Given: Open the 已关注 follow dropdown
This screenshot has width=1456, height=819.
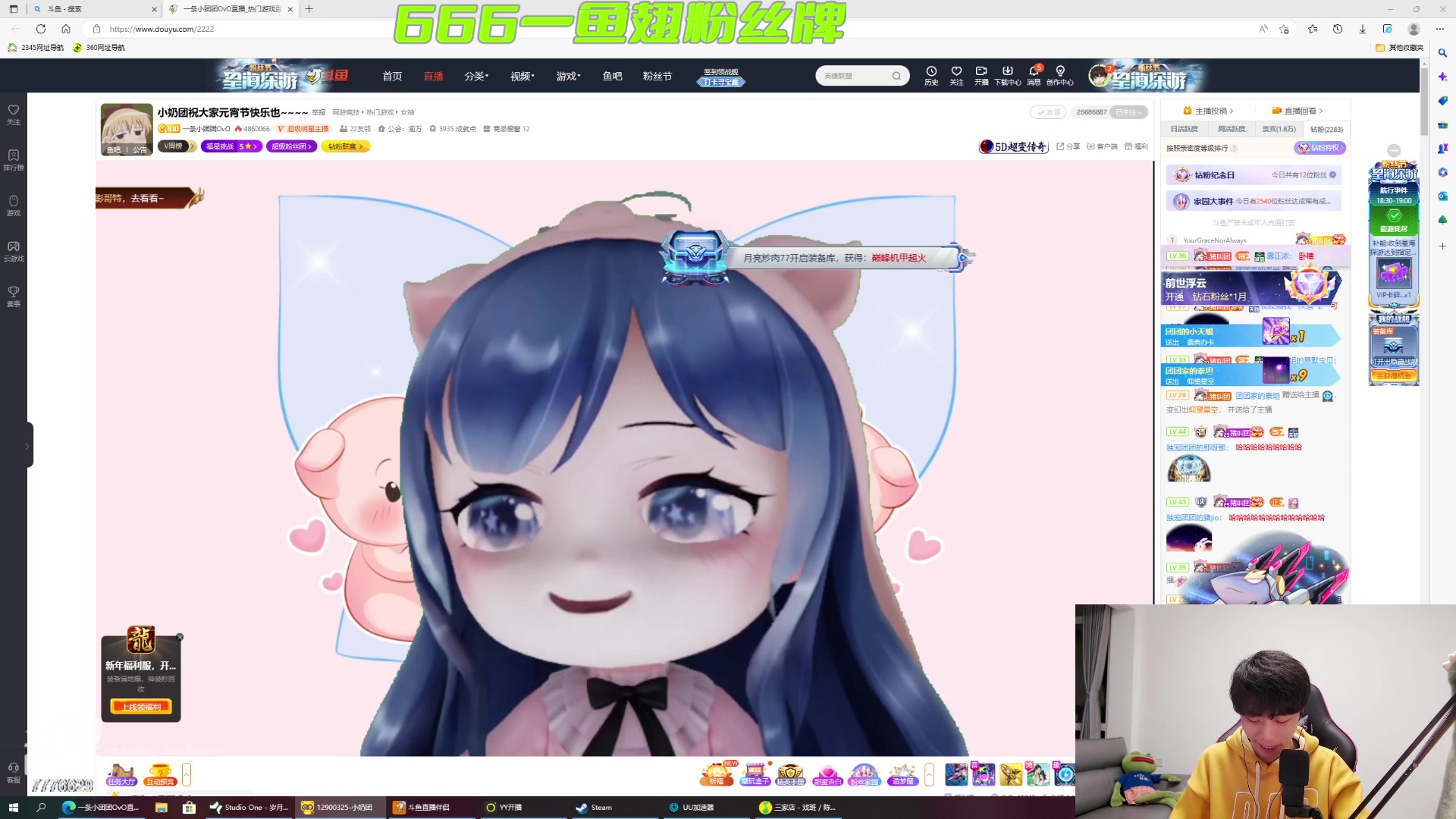Looking at the screenshot, I should coord(1128,111).
